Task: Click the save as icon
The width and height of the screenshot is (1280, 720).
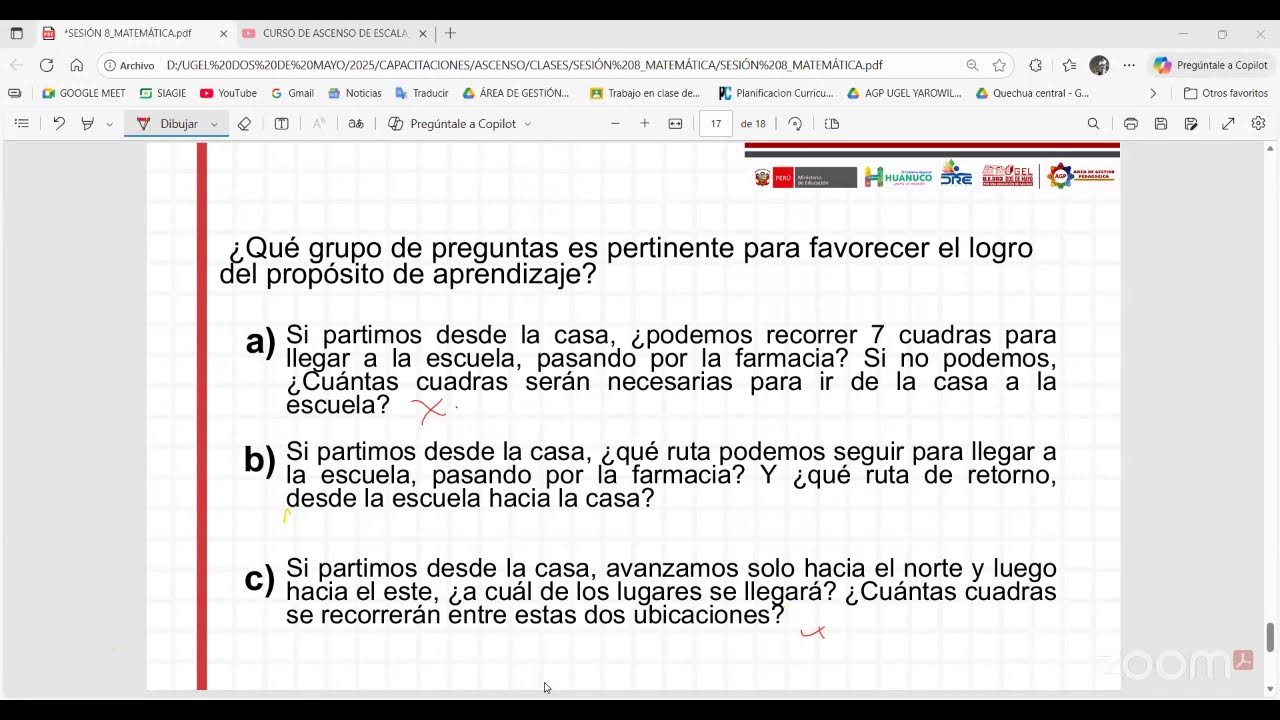Action: (1191, 124)
